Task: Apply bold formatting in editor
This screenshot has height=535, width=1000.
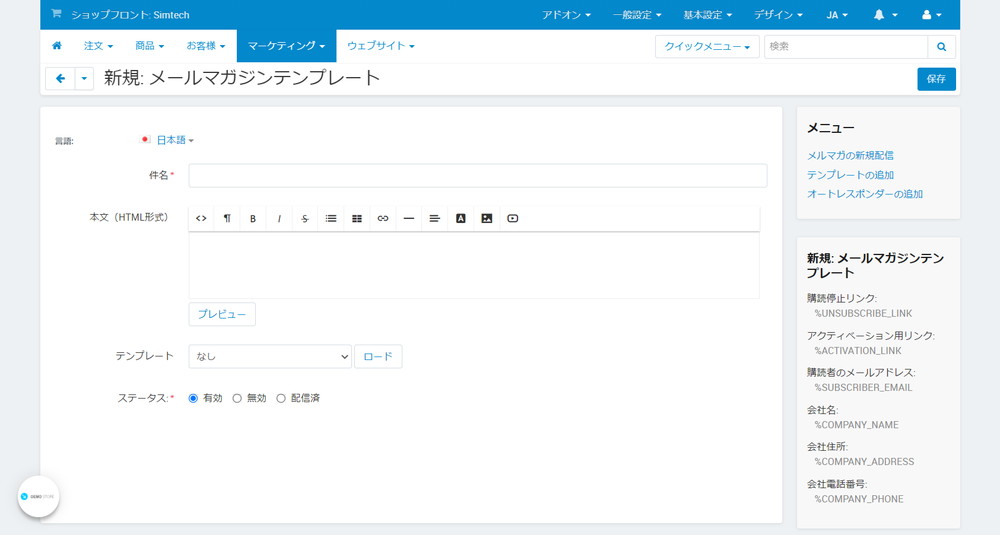Action: 253,218
